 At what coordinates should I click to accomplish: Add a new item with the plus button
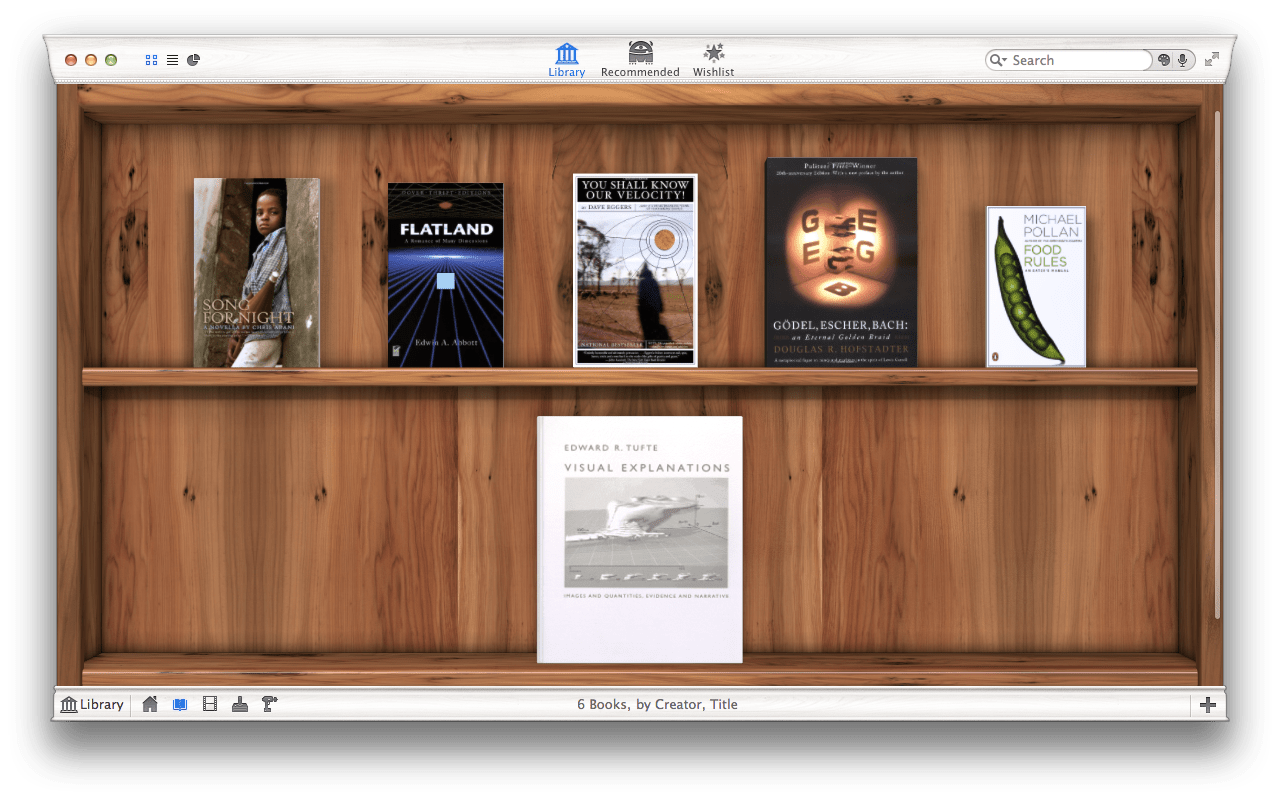tap(1208, 704)
